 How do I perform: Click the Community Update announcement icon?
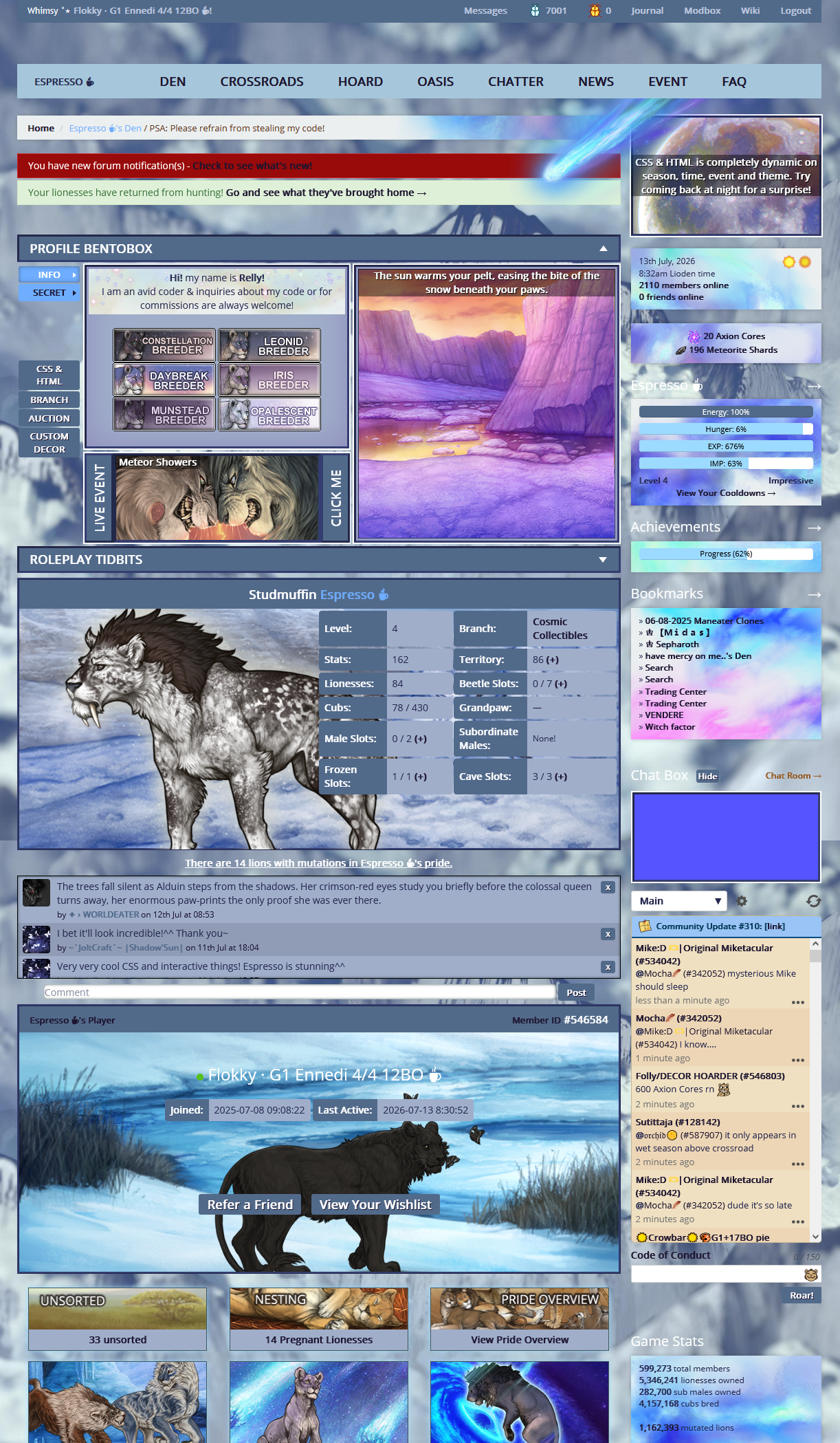[x=645, y=926]
